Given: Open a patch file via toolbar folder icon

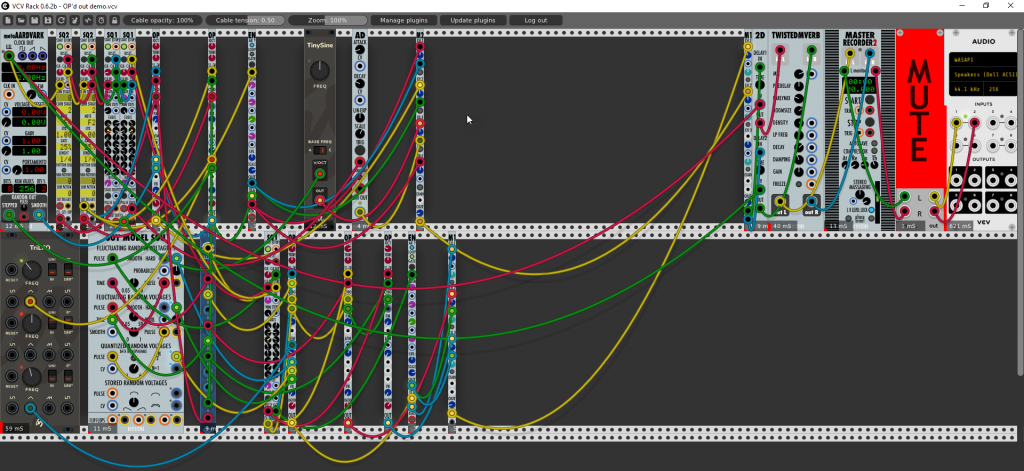Looking at the screenshot, I should (22, 20).
